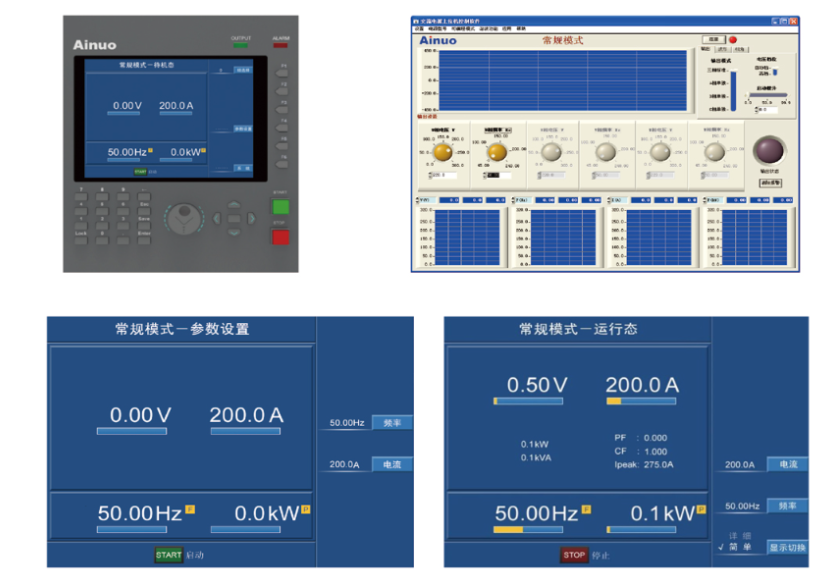Click the red STOP label in running screen
The width and height of the screenshot is (836, 581).
tap(574, 554)
